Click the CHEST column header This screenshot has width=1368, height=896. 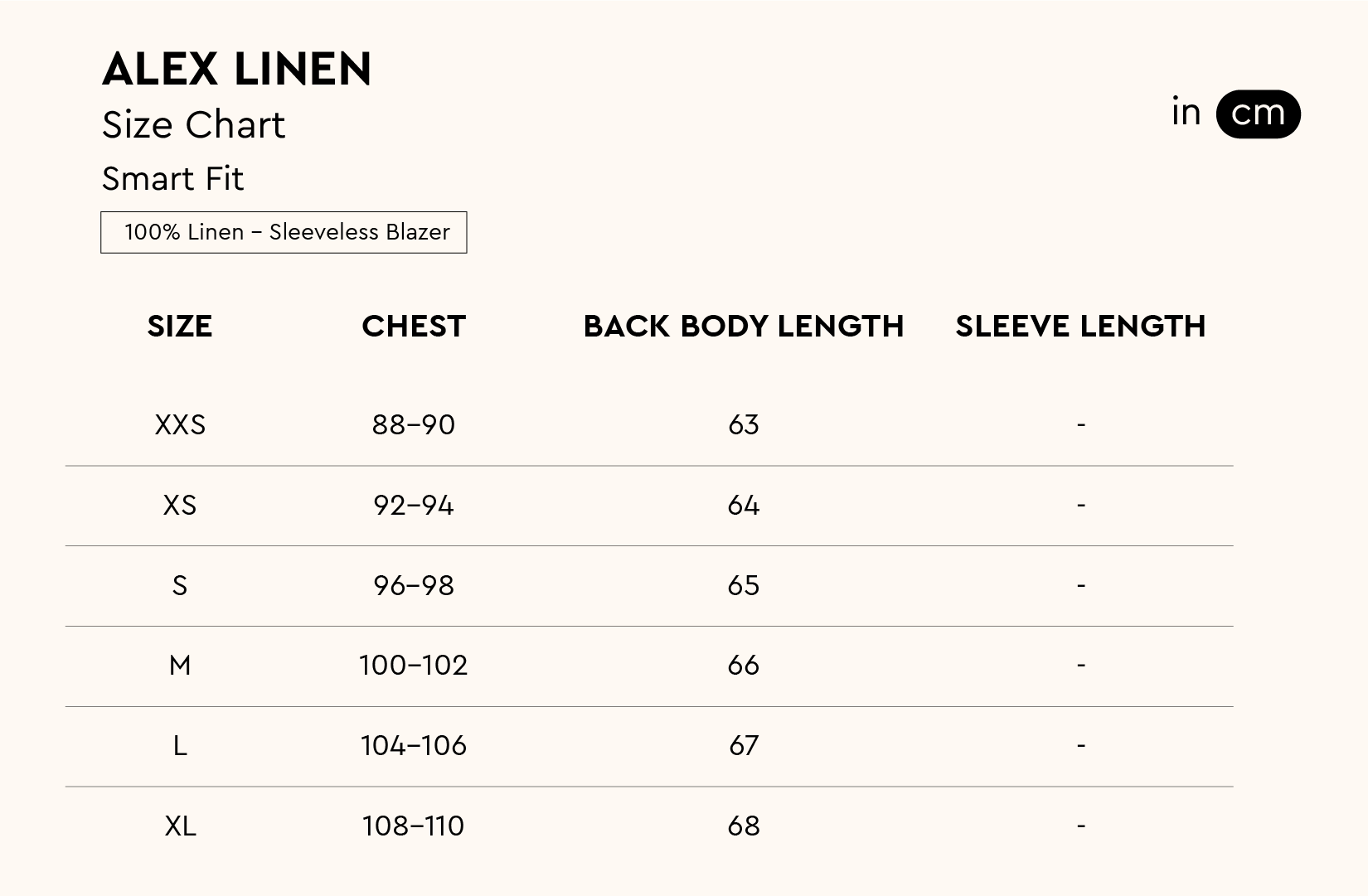coord(414,327)
